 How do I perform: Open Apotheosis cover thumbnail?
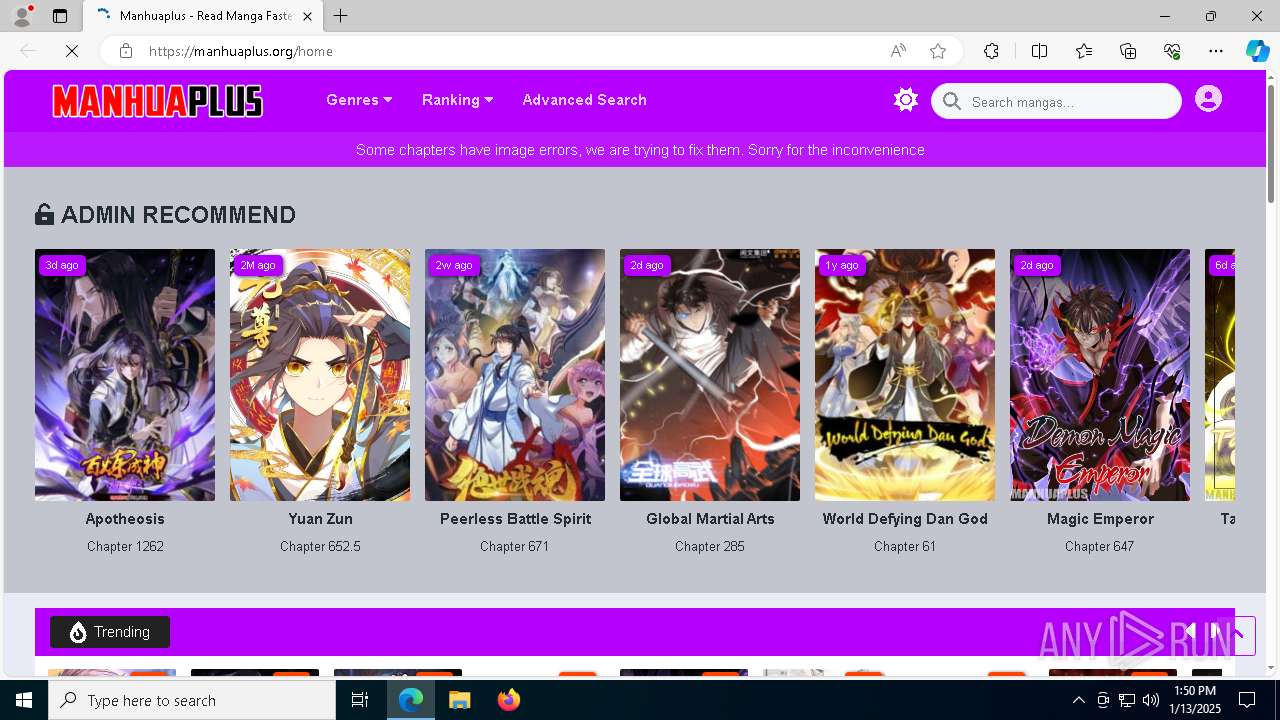125,375
